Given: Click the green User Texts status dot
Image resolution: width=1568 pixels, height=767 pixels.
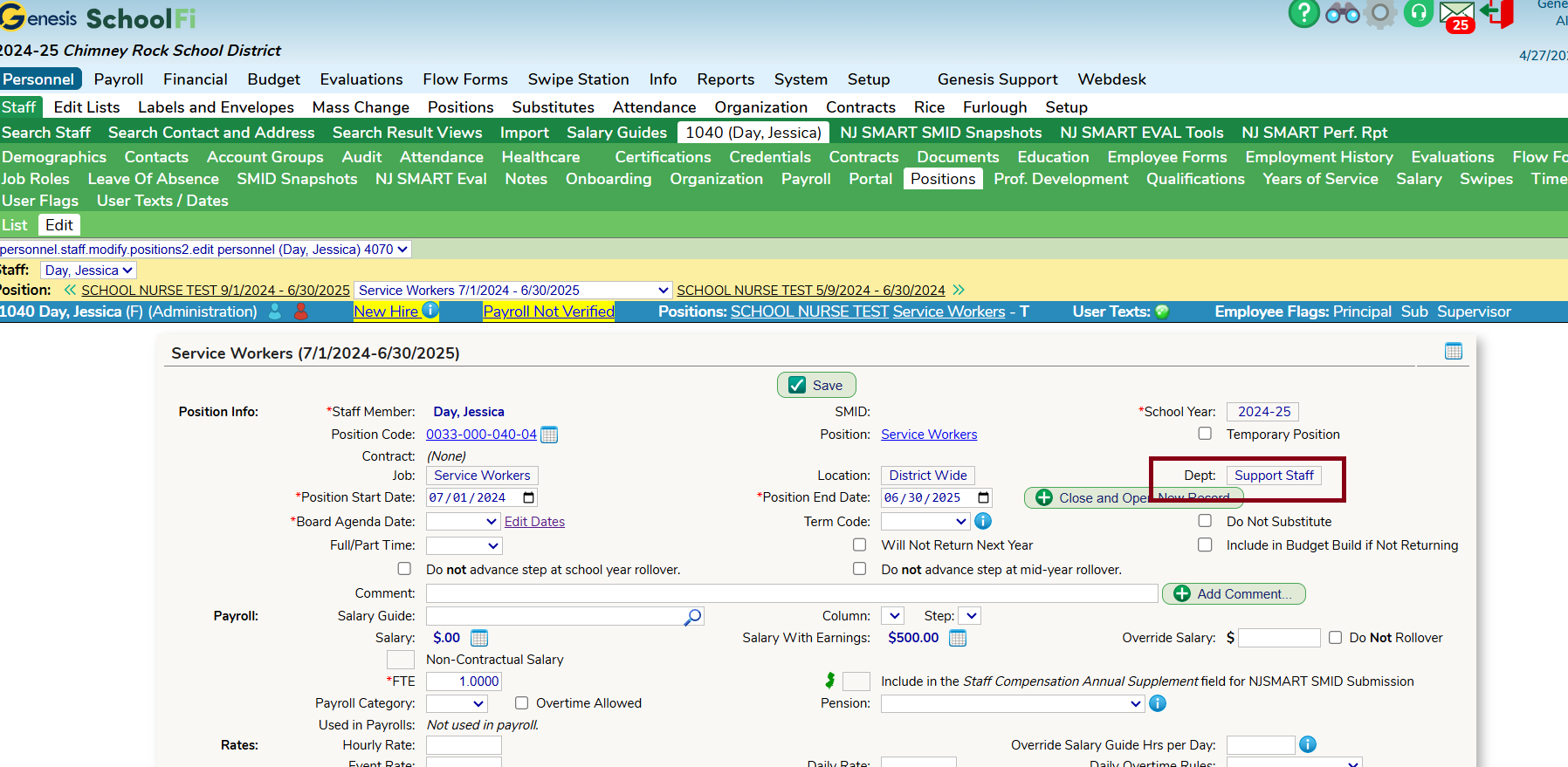Looking at the screenshot, I should point(1162,312).
